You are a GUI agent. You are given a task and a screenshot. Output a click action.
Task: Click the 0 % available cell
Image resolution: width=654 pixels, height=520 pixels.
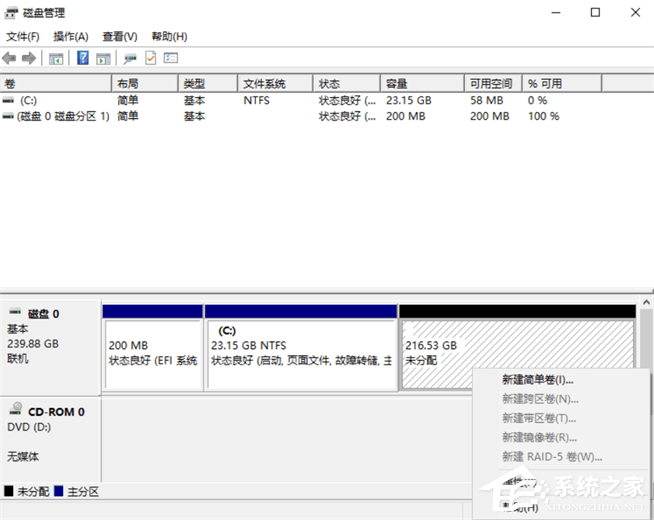pyautogui.click(x=538, y=100)
